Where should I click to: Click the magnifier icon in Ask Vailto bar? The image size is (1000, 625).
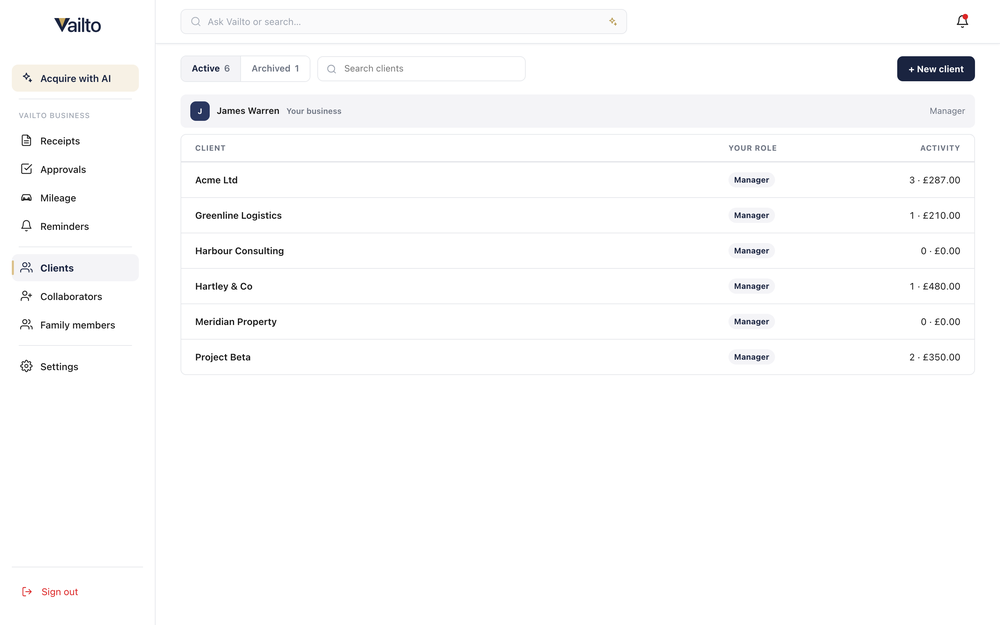(x=196, y=22)
